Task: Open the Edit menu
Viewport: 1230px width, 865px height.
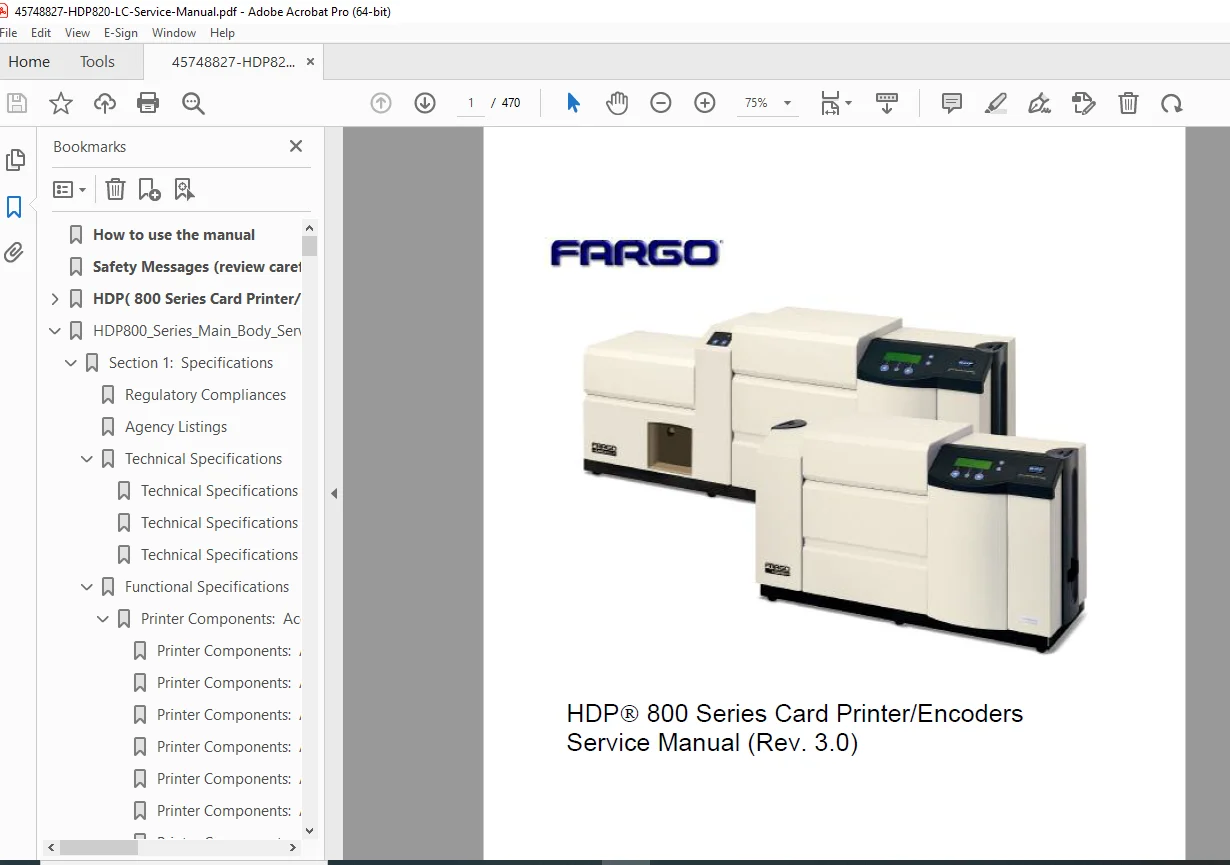Action: (x=41, y=33)
